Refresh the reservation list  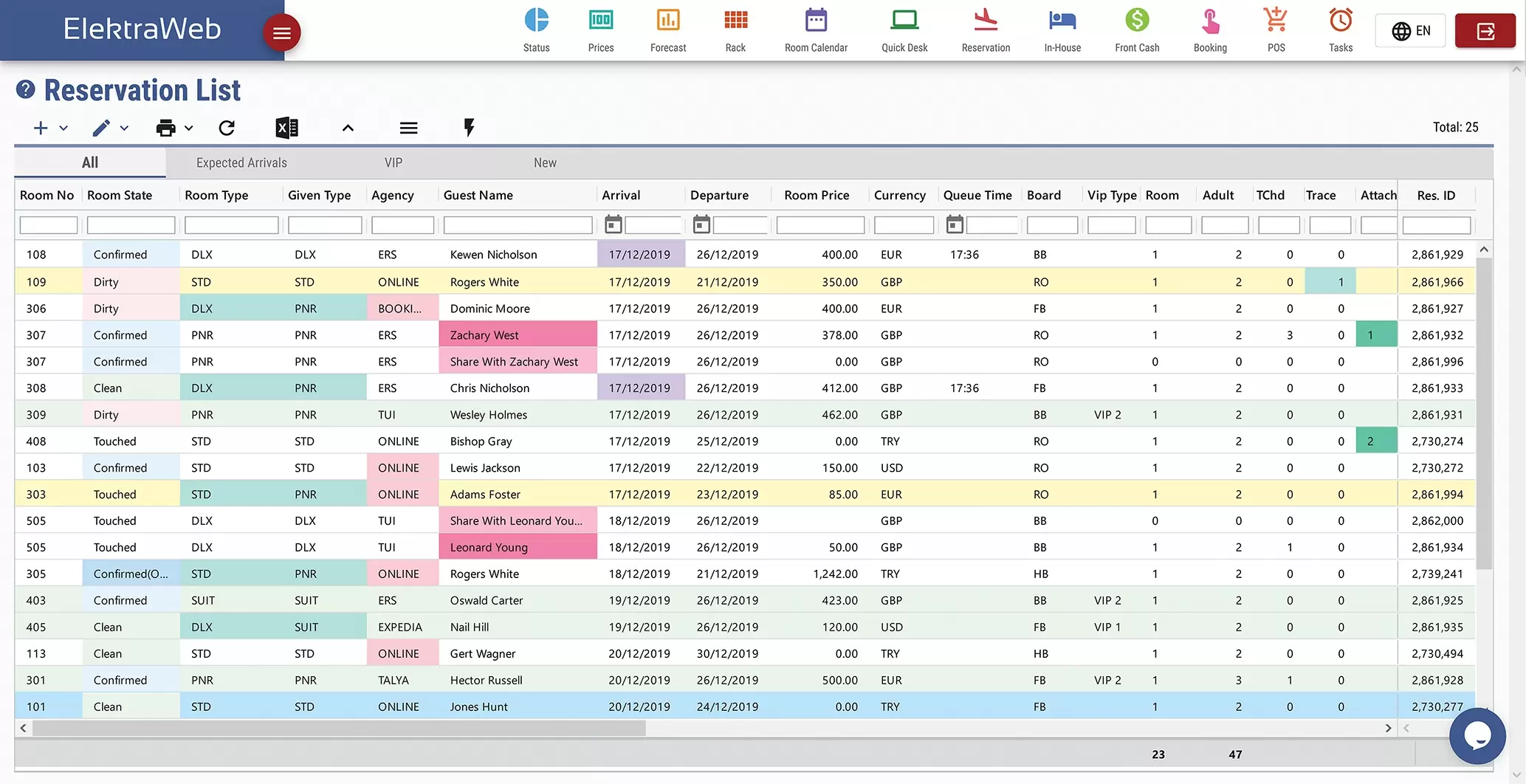227,128
